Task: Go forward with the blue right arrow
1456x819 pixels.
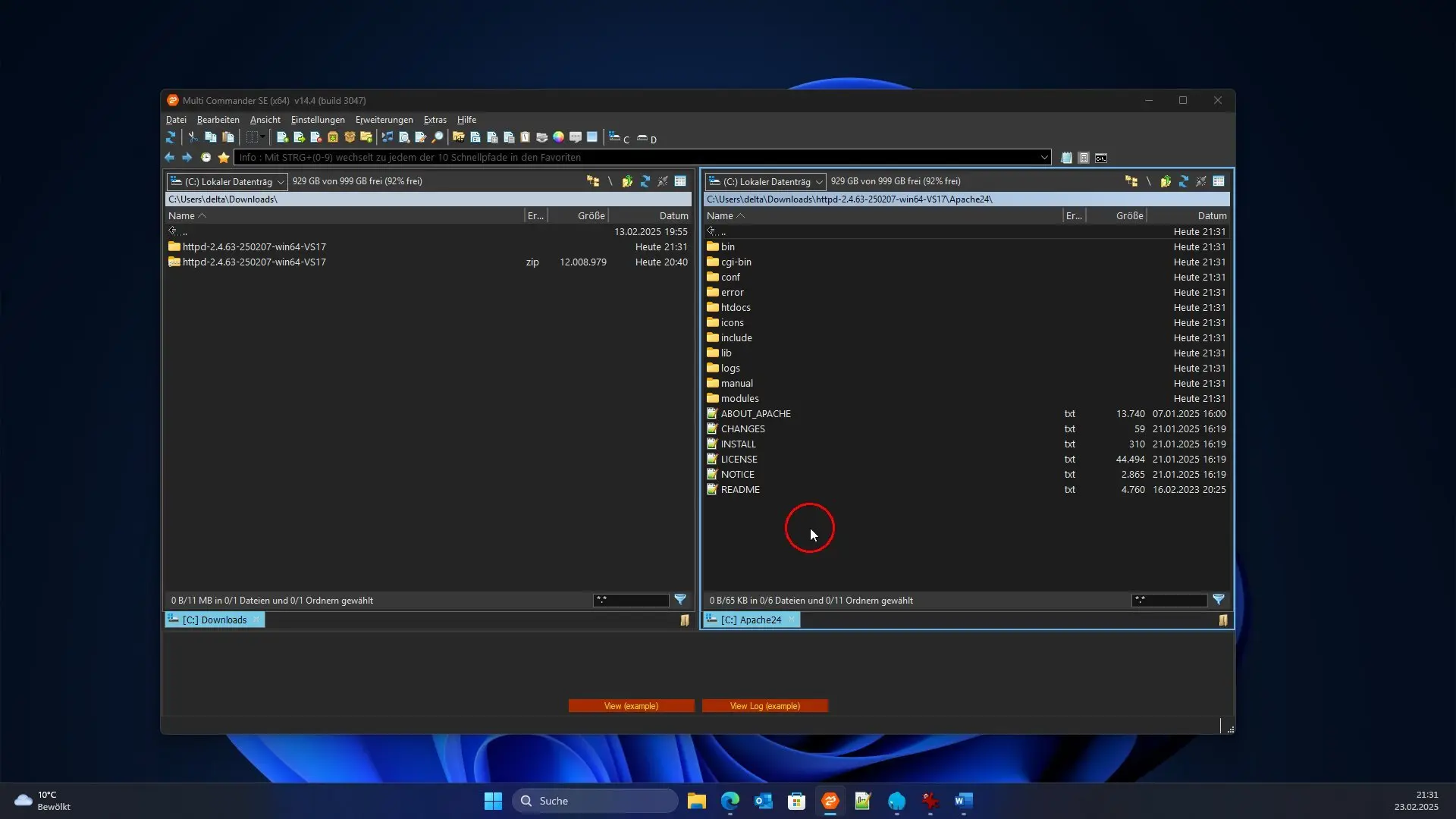Action: 187,158
